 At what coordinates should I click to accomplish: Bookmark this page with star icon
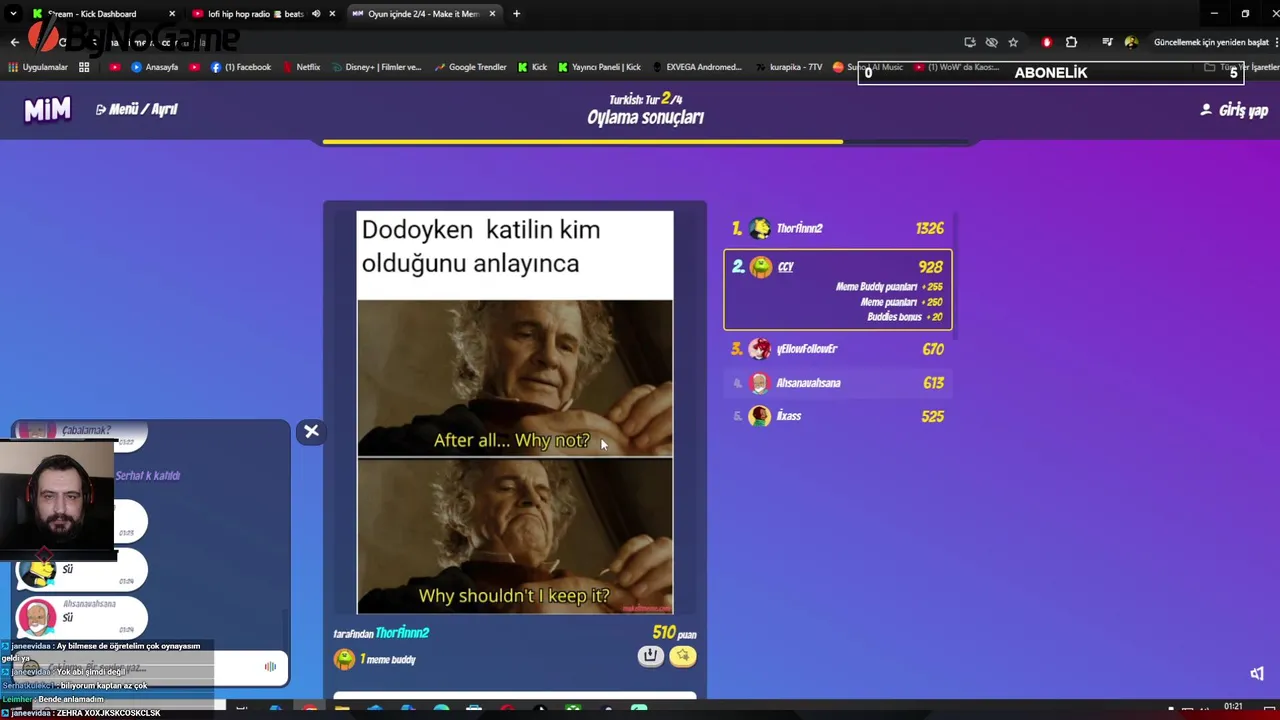pyautogui.click(x=1013, y=42)
